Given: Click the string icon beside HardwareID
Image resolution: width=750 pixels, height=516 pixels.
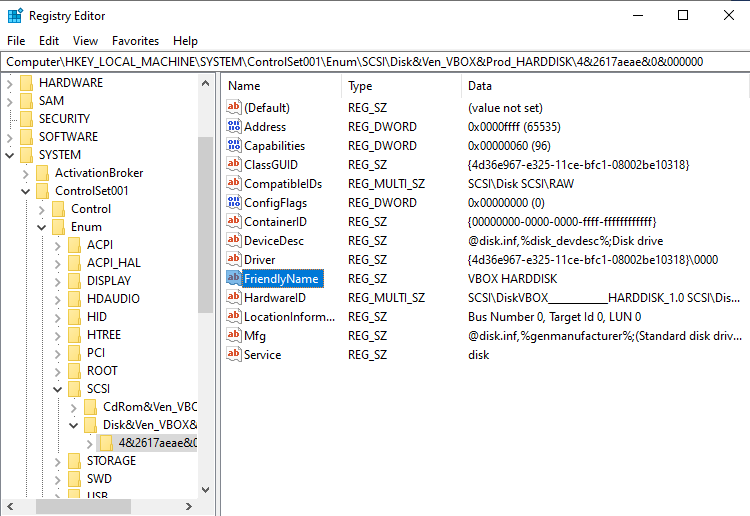Looking at the screenshot, I should [233, 297].
